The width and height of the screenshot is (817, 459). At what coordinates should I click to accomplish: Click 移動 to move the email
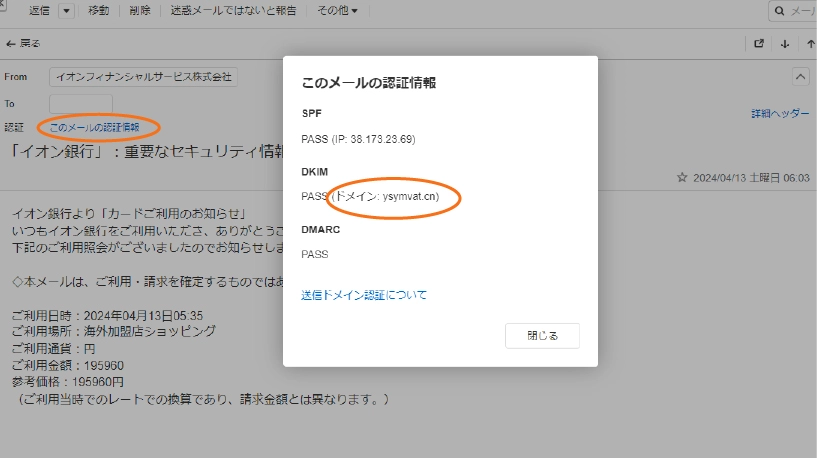coord(99,11)
